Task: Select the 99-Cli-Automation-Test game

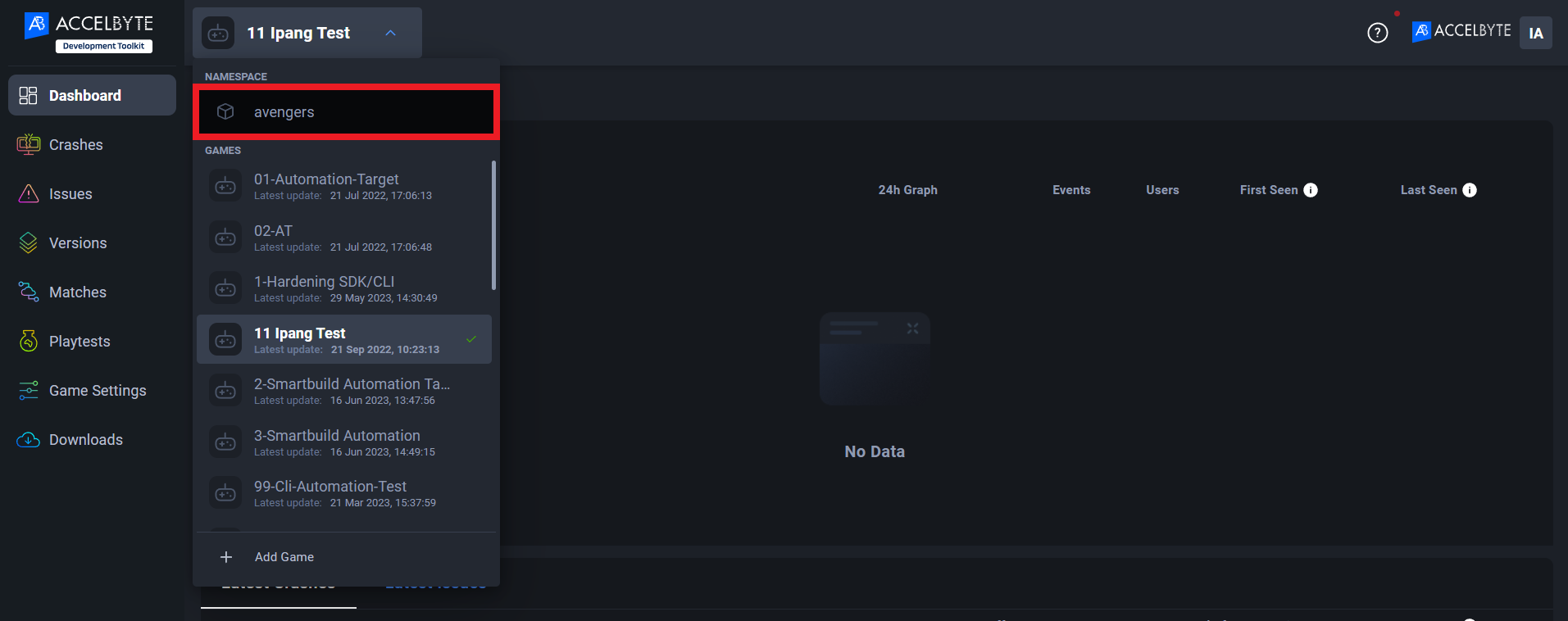Action: coord(344,493)
